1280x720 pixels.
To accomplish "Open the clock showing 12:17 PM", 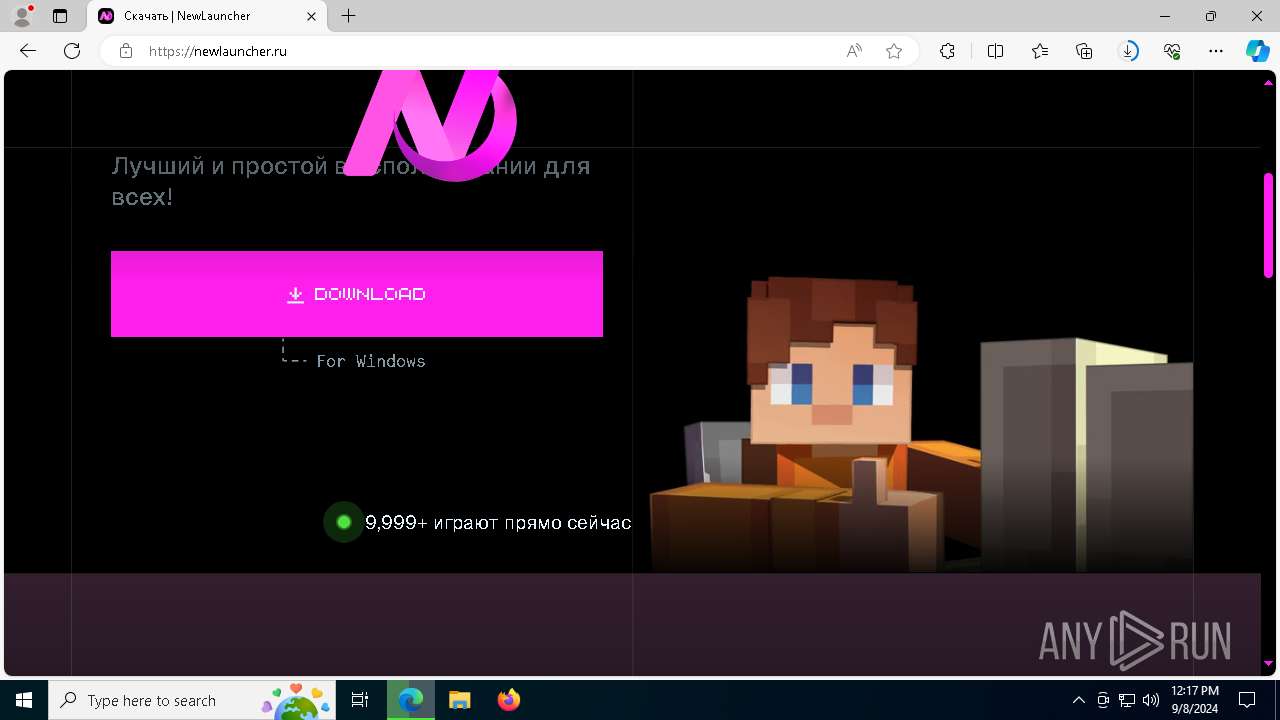I will tap(1194, 700).
